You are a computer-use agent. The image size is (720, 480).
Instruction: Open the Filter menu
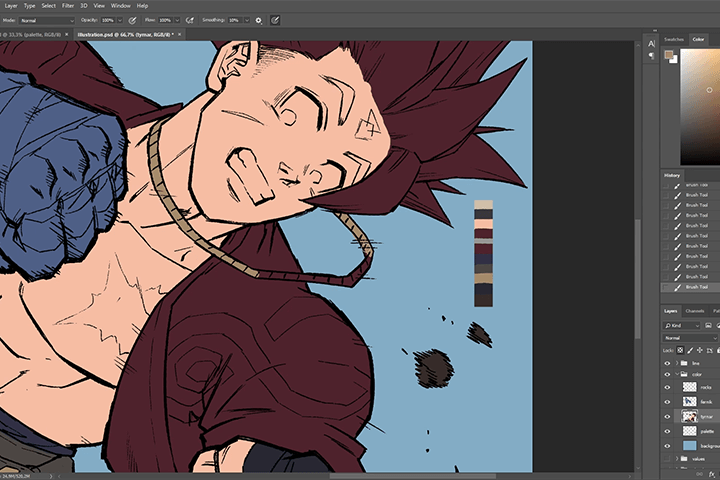68,6
